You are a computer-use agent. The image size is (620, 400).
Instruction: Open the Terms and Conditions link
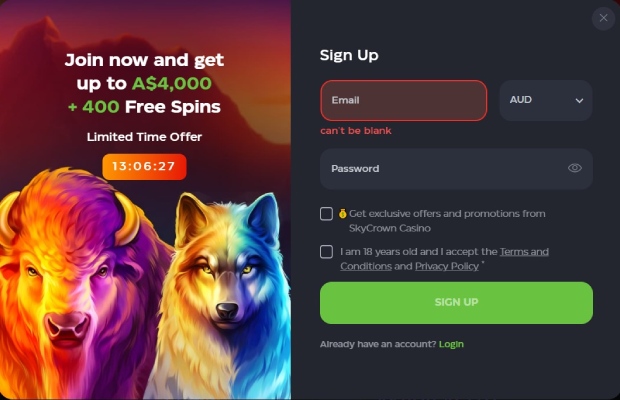pyautogui.click(x=444, y=259)
